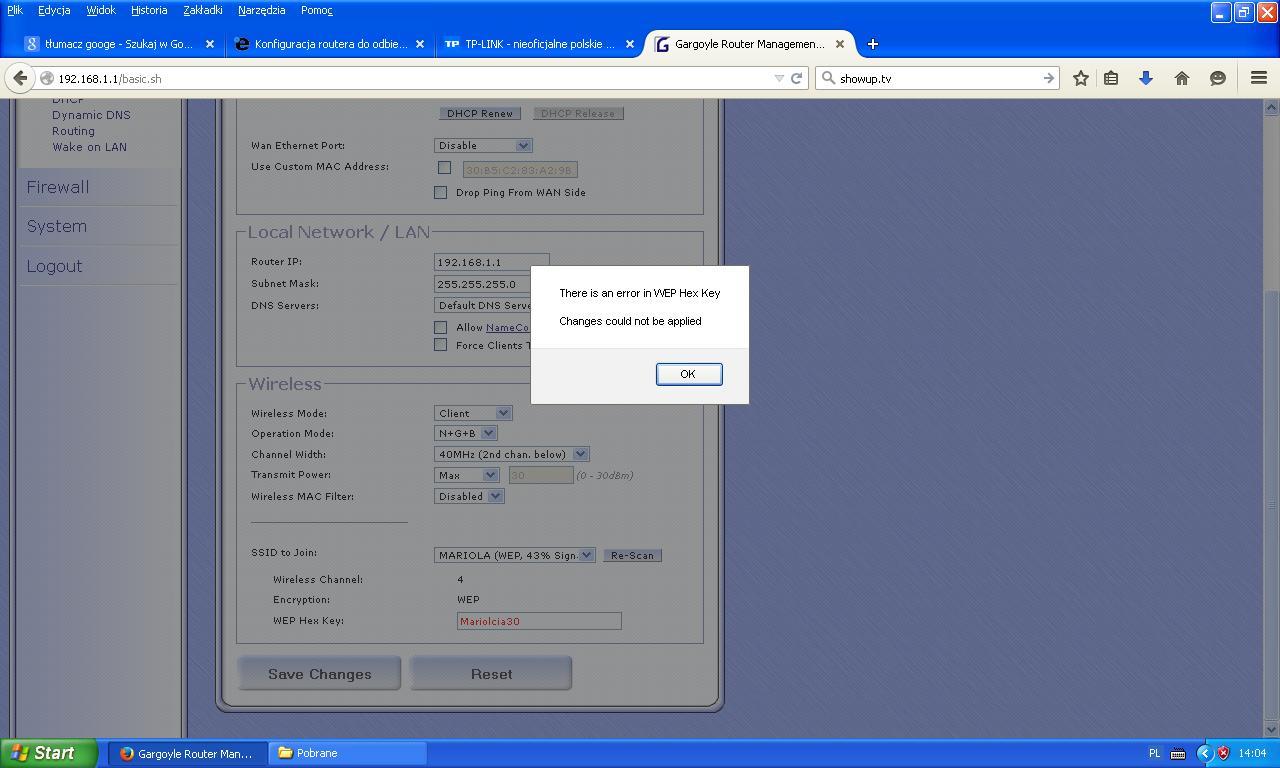Open the Widok menu
This screenshot has height=768, width=1280.
101,10
